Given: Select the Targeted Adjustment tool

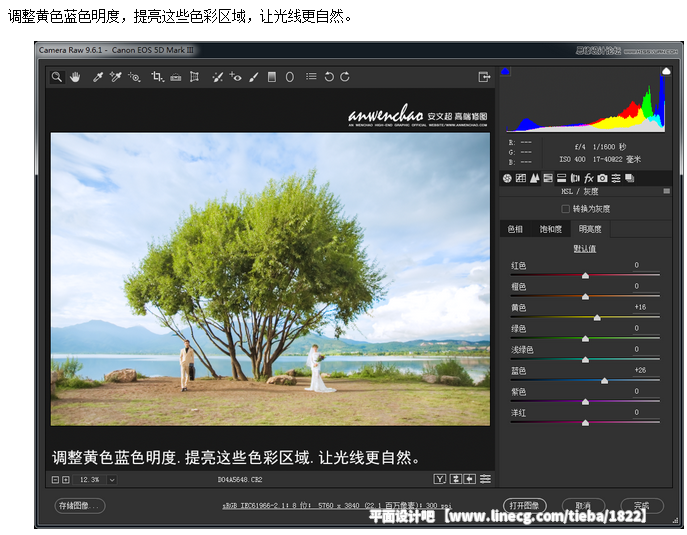Looking at the screenshot, I should tap(134, 77).
